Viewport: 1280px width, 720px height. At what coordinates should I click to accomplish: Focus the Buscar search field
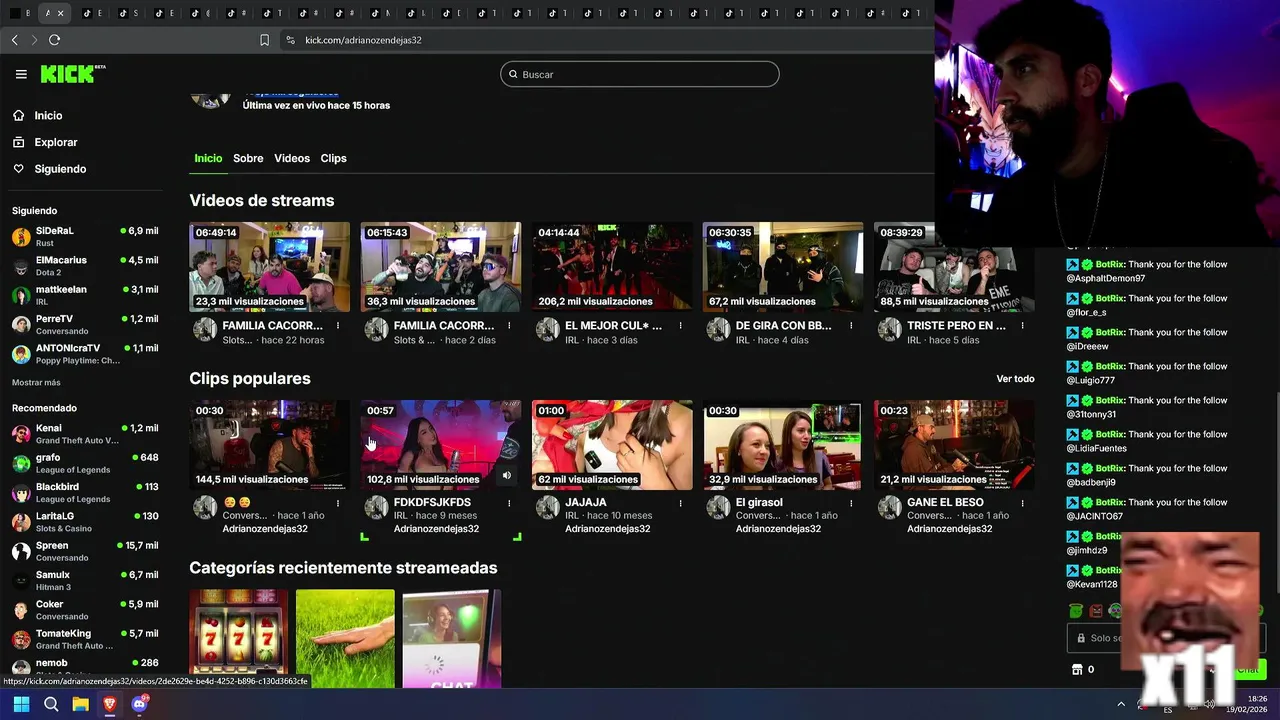coord(640,74)
